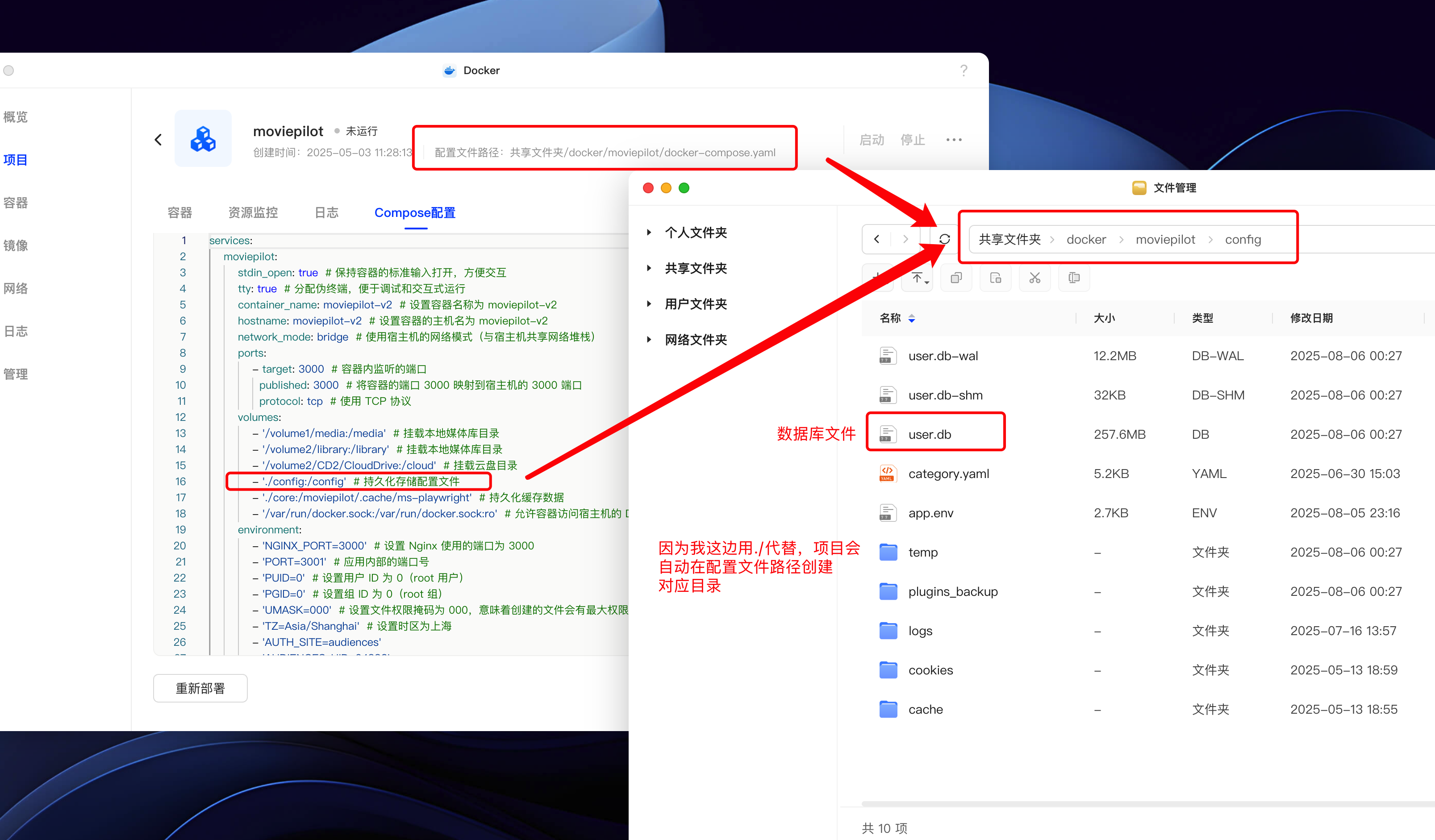
Task: Click the user.db-shm file icon
Action: point(888,395)
